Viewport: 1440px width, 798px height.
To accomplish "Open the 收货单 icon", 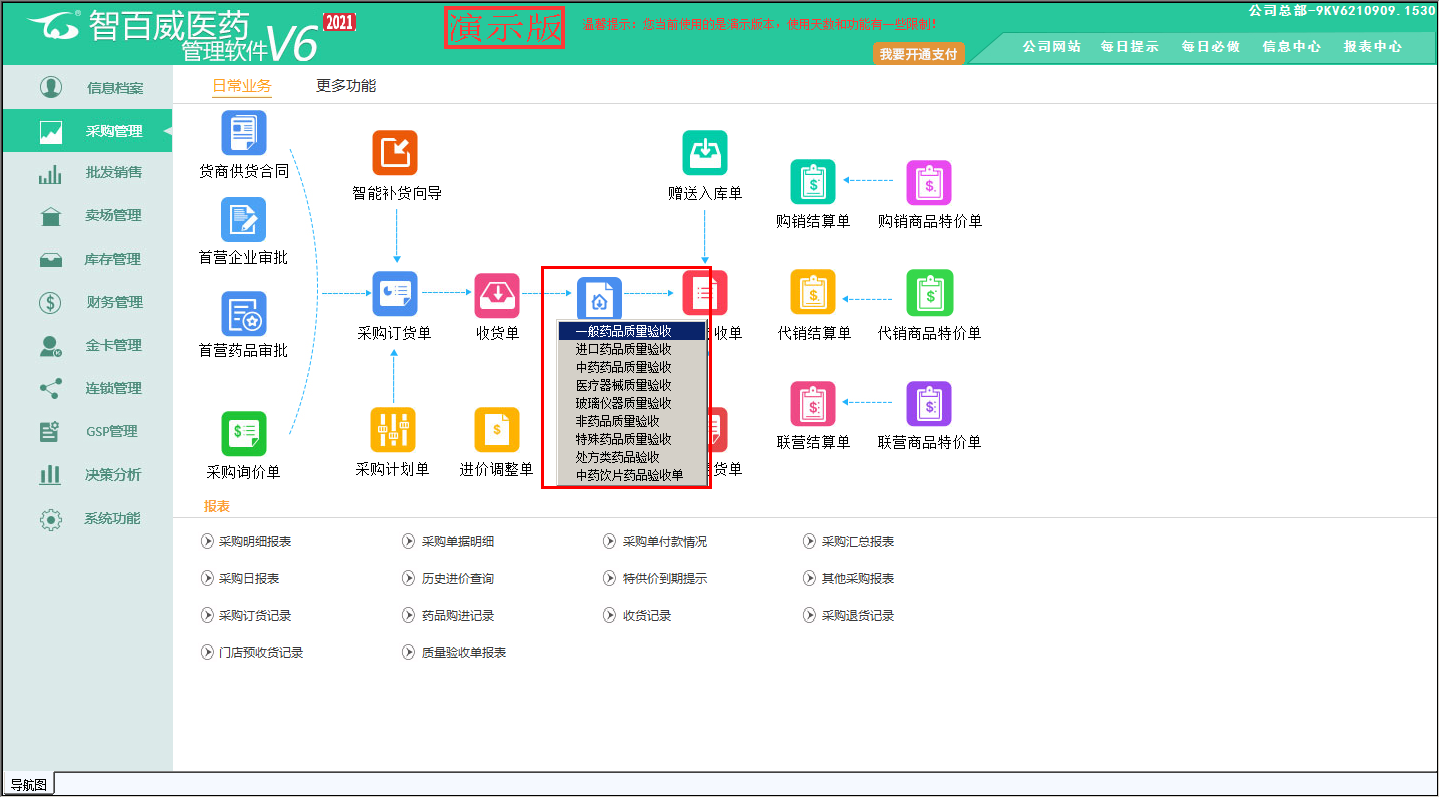I will [x=497, y=294].
